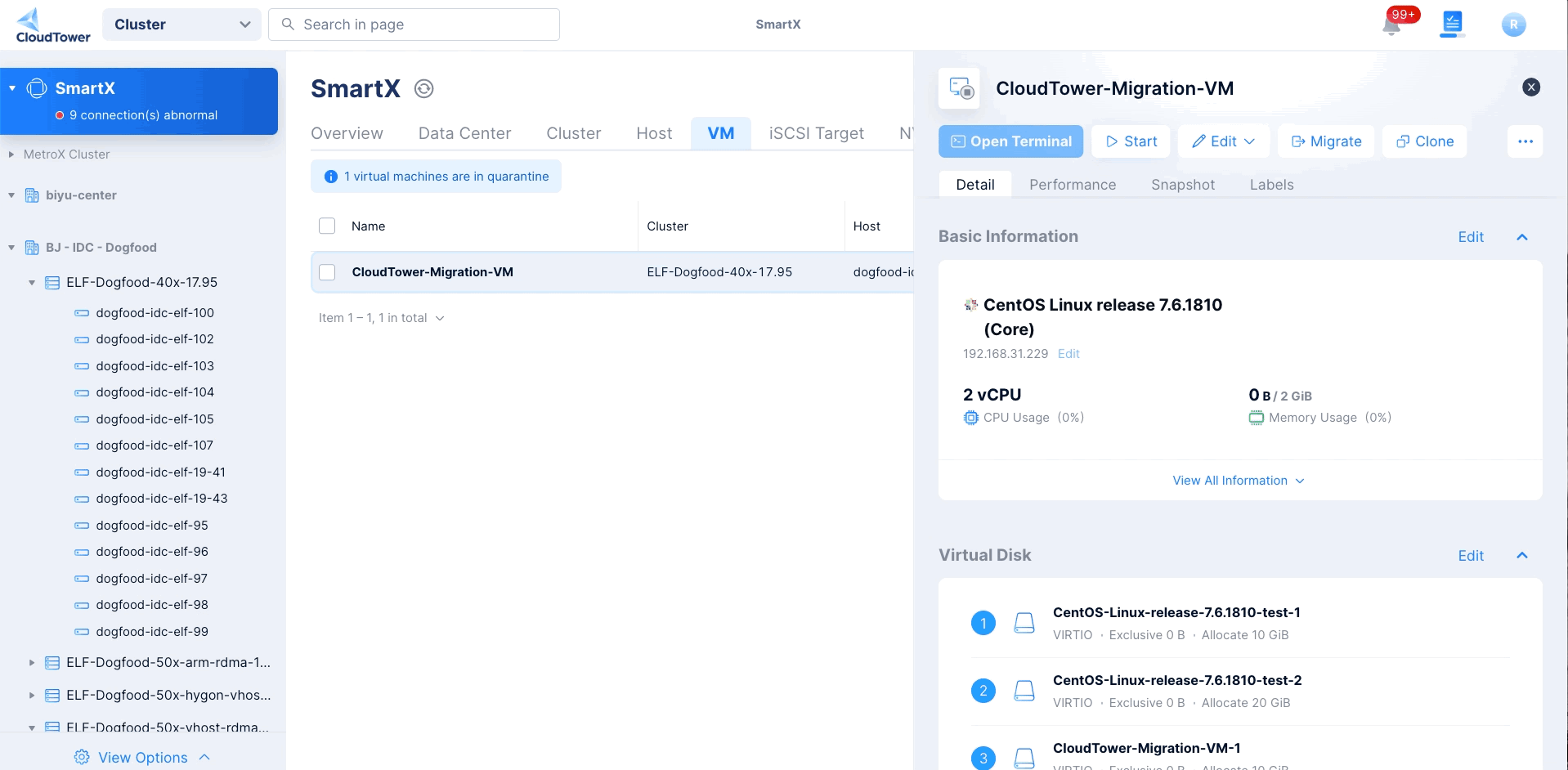This screenshot has width=1568, height=770.
Task: Refresh the SmartX page with refresh icon
Action: tap(423, 88)
